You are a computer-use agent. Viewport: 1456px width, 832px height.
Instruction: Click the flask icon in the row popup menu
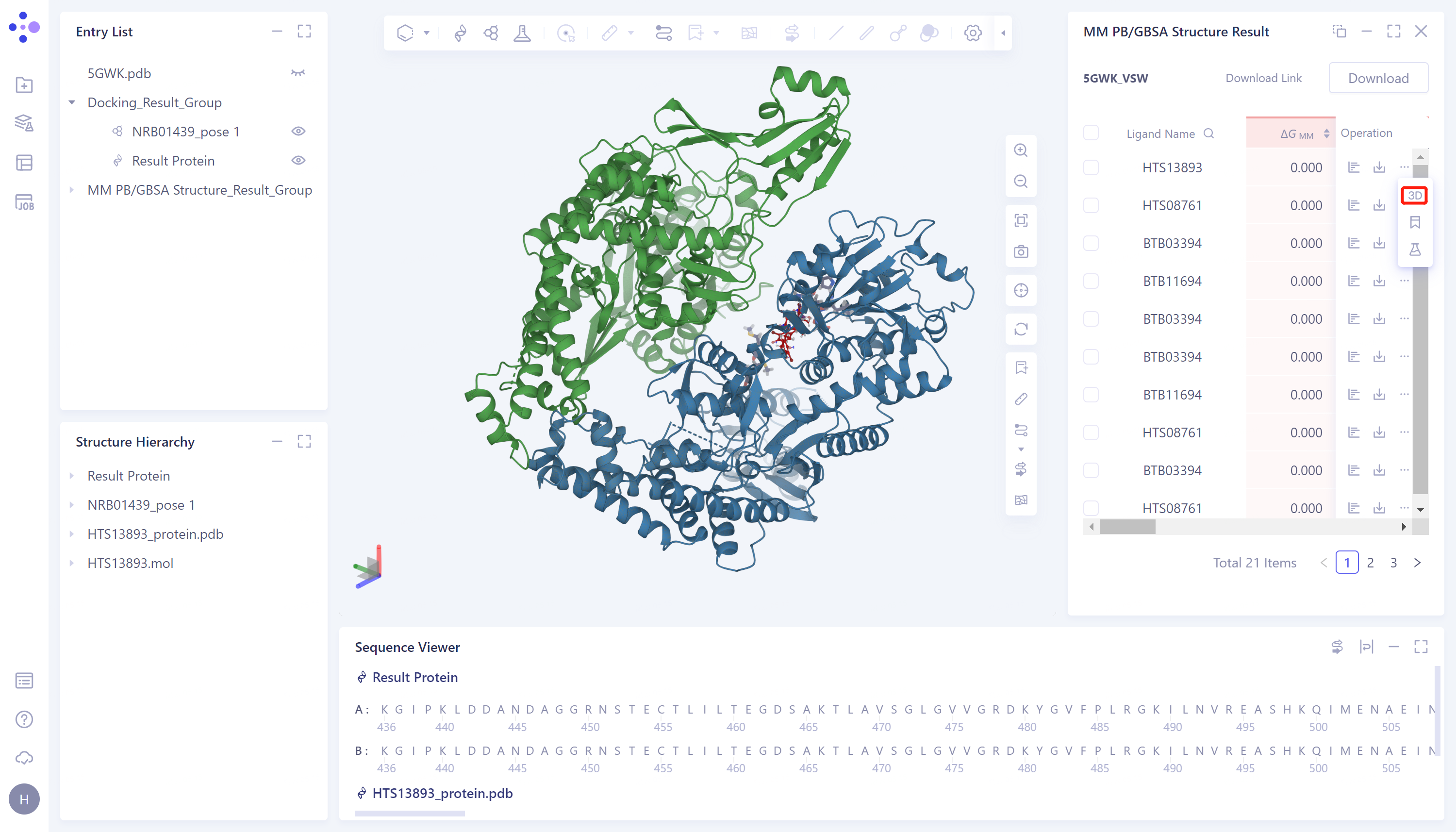click(x=1414, y=249)
